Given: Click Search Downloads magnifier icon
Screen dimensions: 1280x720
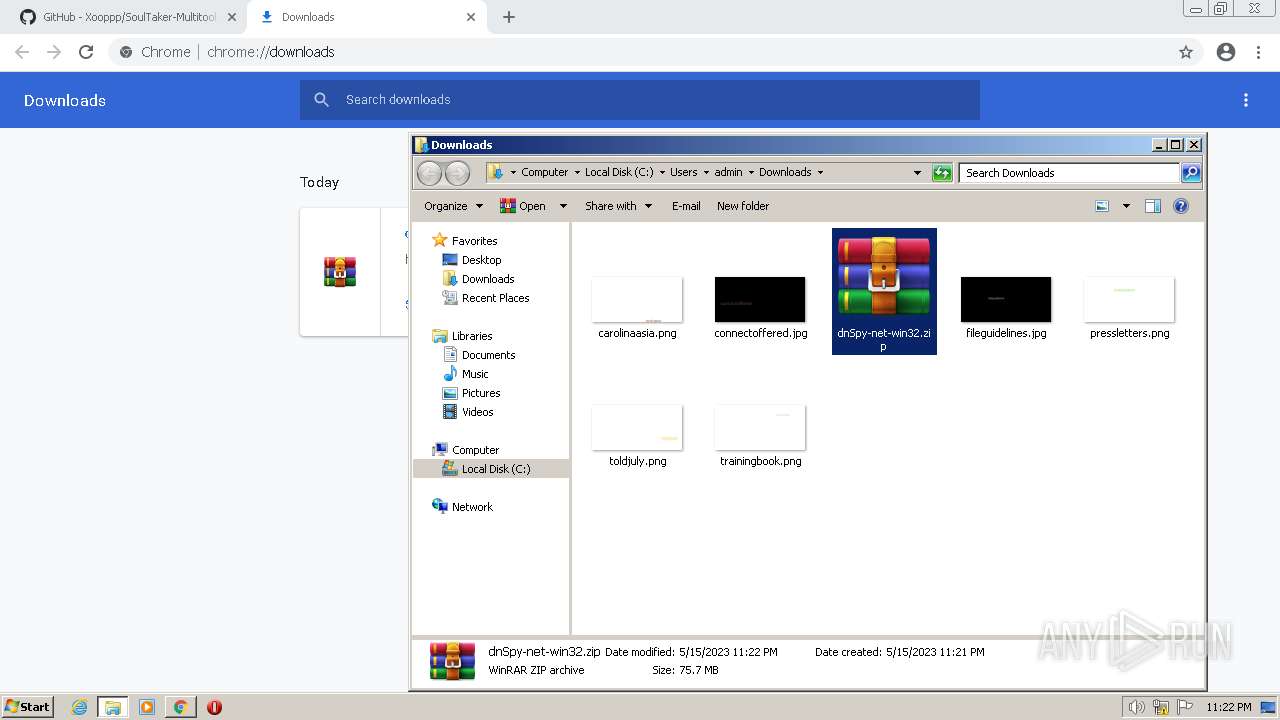Looking at the screenshot, I should [x=1191, y=173].
